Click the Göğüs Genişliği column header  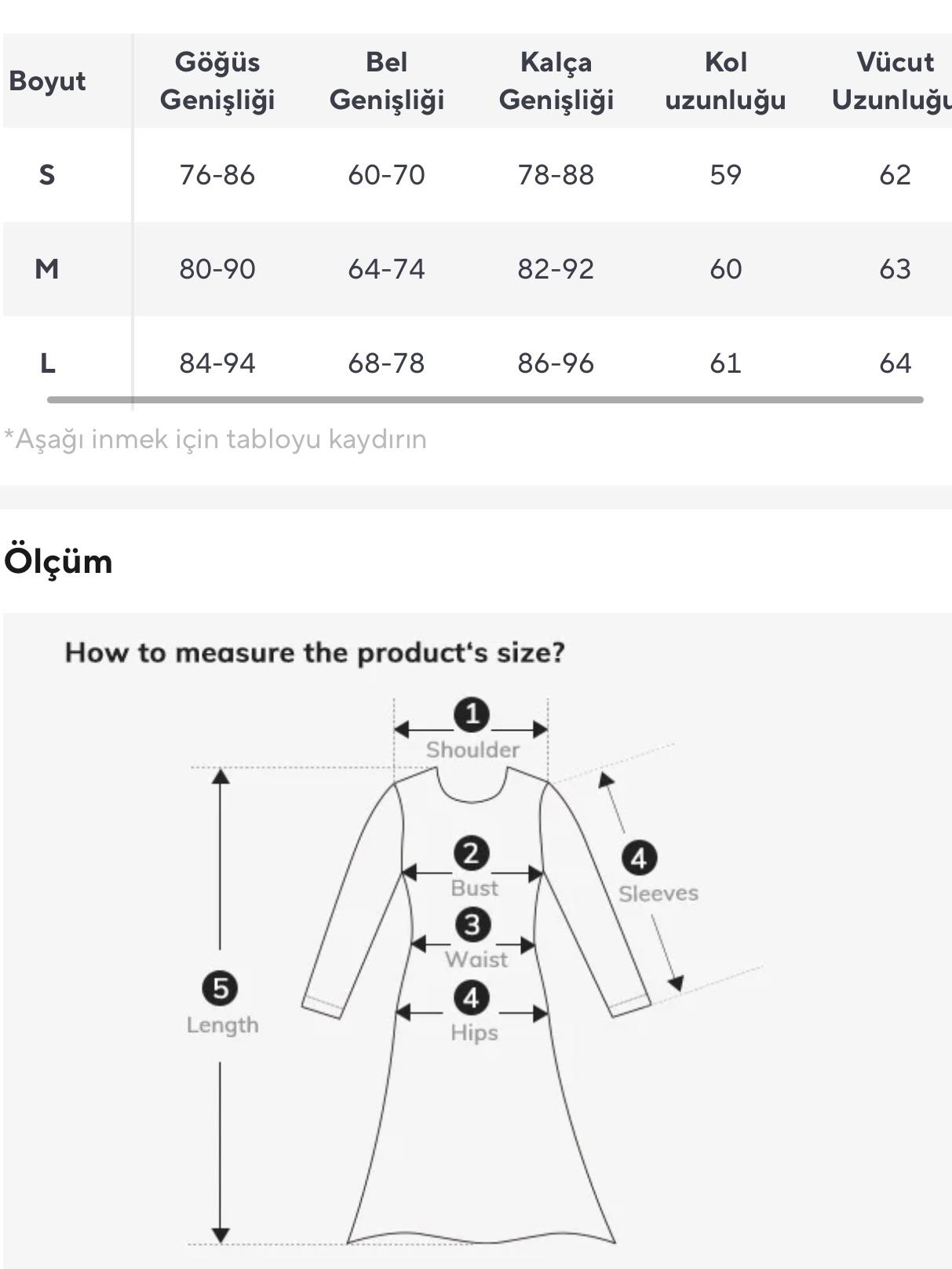click(x=217, y=81)
